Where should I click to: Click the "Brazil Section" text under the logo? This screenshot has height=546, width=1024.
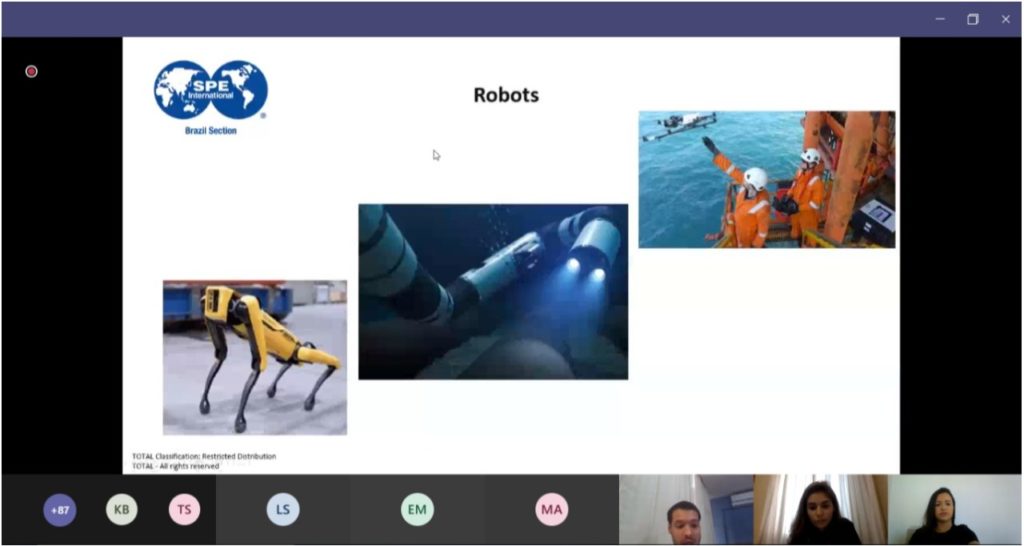point(210,131)
